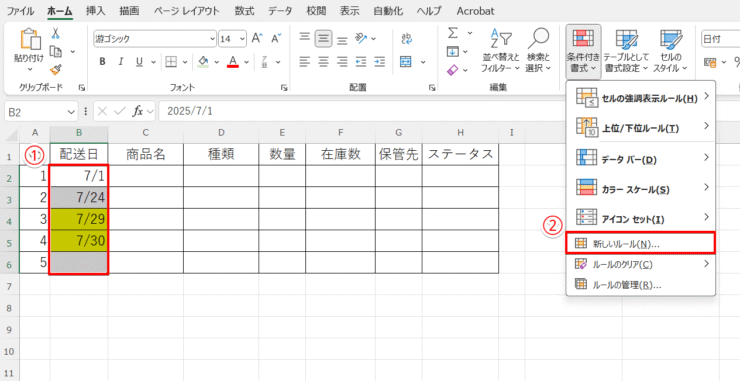Apply the fill color bucket

pos(203,62)
